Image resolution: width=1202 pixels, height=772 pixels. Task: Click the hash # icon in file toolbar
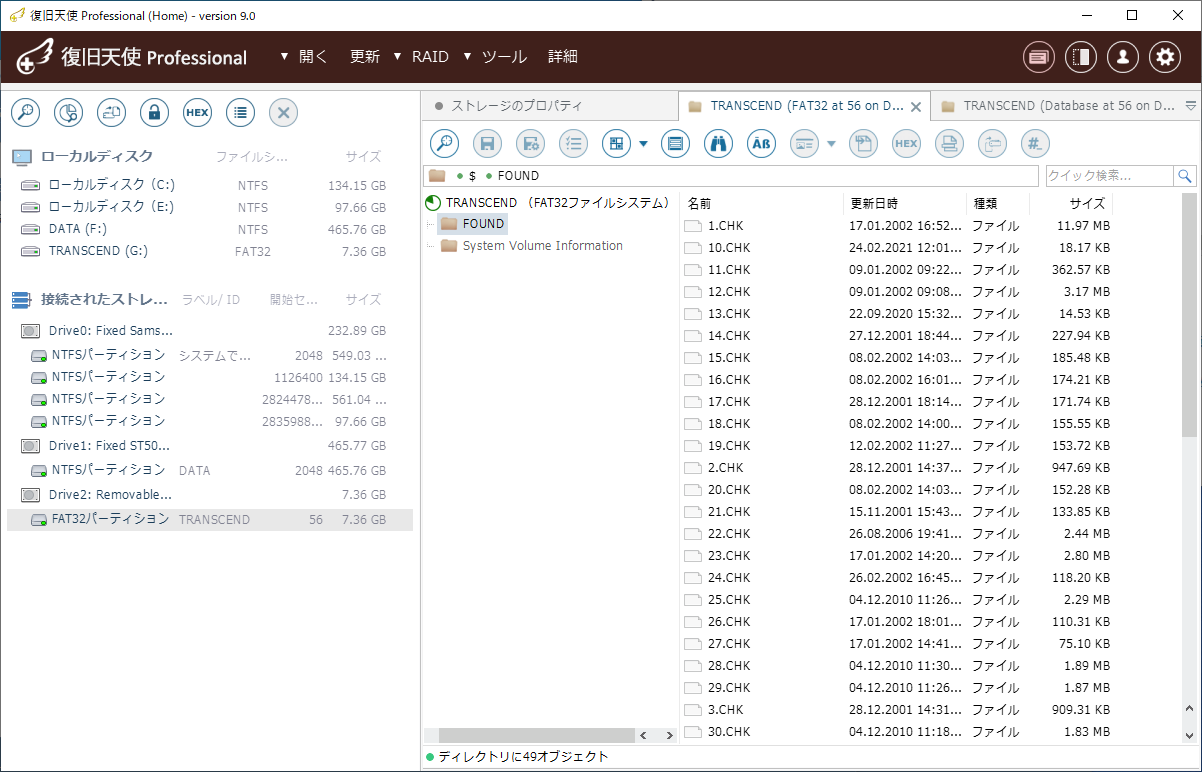point(1035,144)
